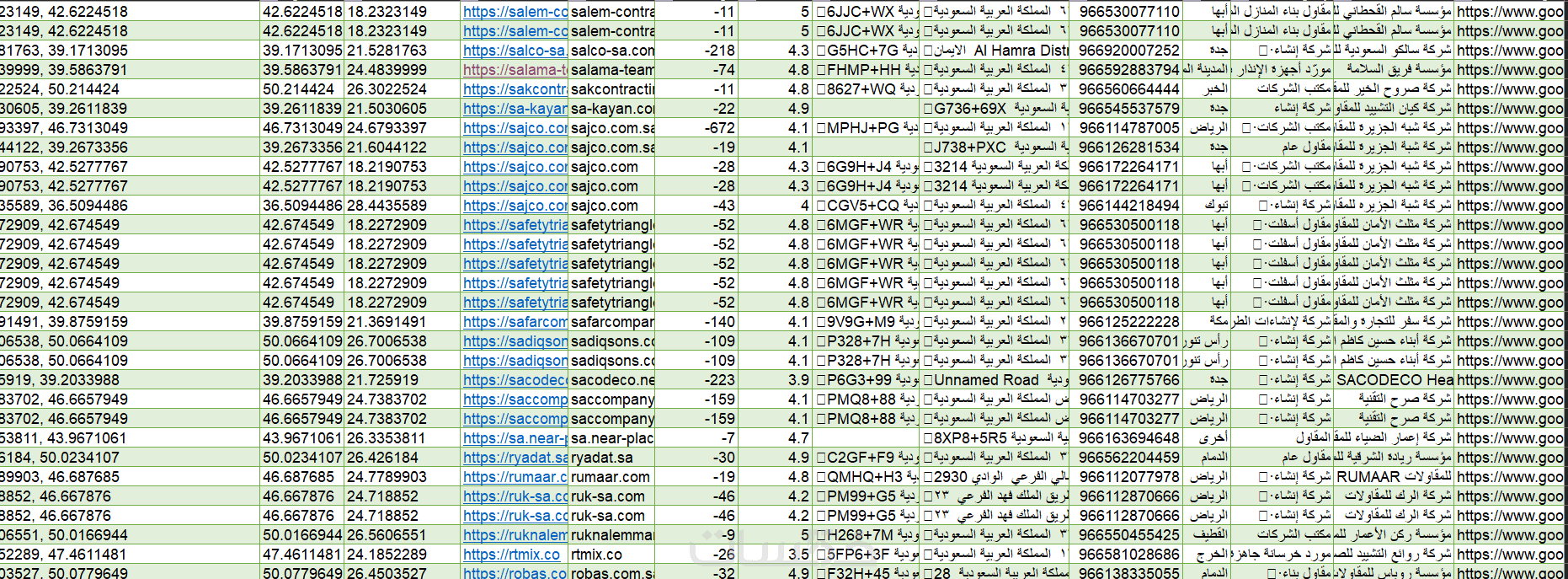Image resolution: width=1568 pixels, height=579 pixels.
Task: Select the 3.9 rating cell
Action: pyautogui.click(x=775, y=380)
